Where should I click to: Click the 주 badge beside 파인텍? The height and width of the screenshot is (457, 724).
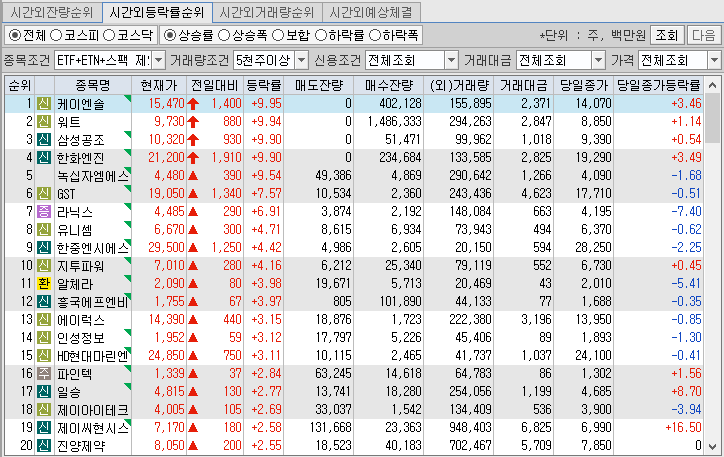[x=44, y=373]
